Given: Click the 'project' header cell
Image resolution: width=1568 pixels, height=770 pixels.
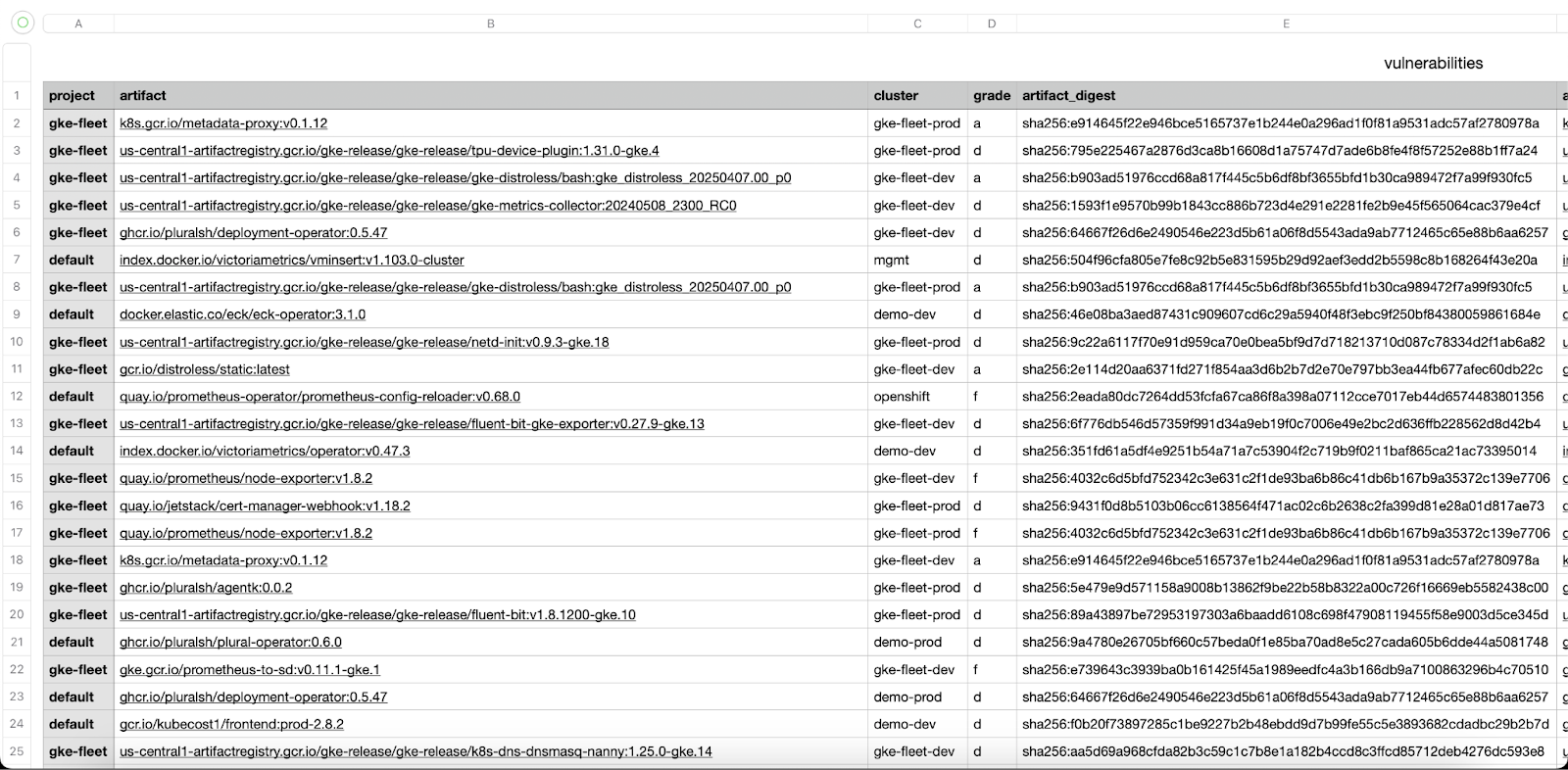Looking at the screenshot, I should [x=78, y=96].
